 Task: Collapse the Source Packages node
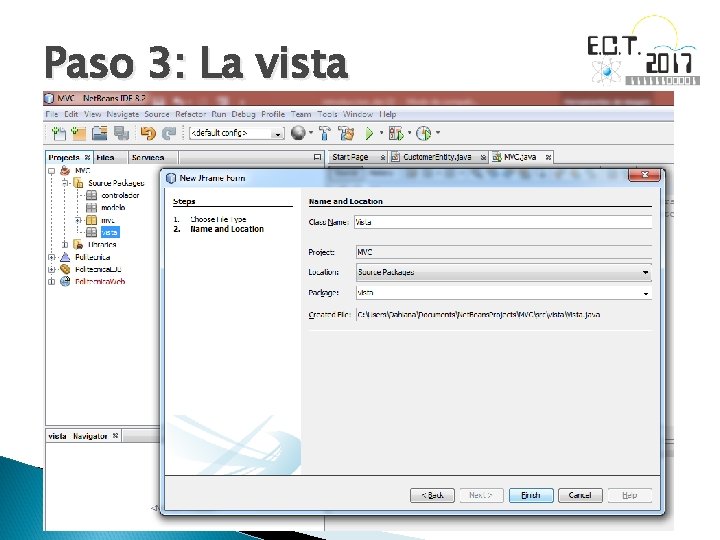(65, 183)
